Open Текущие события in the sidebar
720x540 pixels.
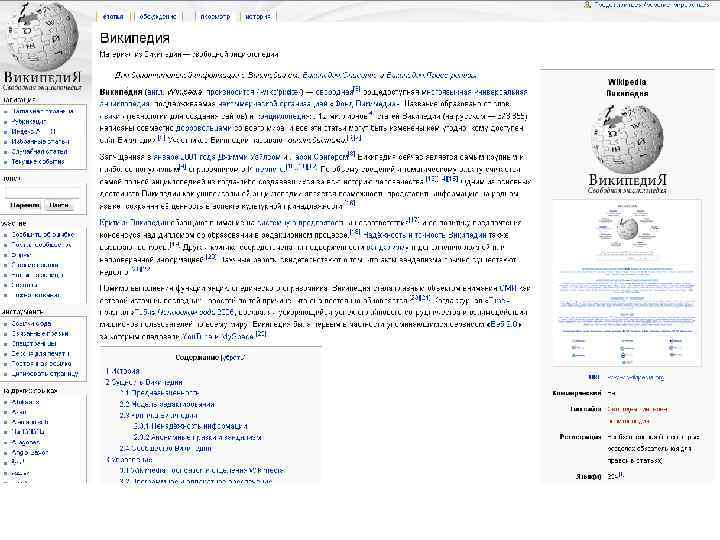(x=38, y=162)
